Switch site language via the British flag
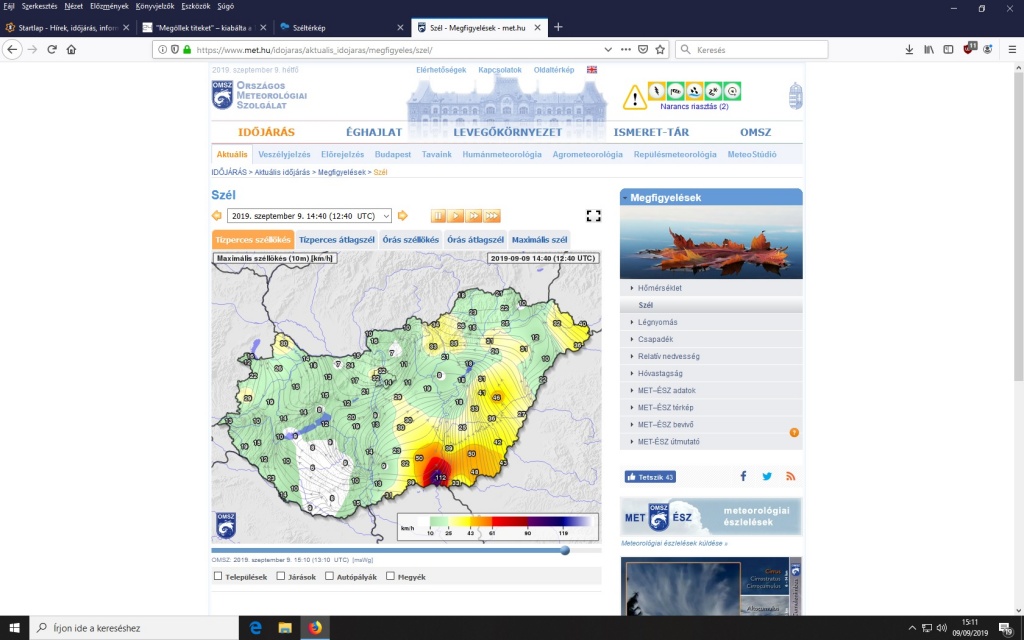The width and height of the screenshot is (1024, 640). tap(592, 70)
